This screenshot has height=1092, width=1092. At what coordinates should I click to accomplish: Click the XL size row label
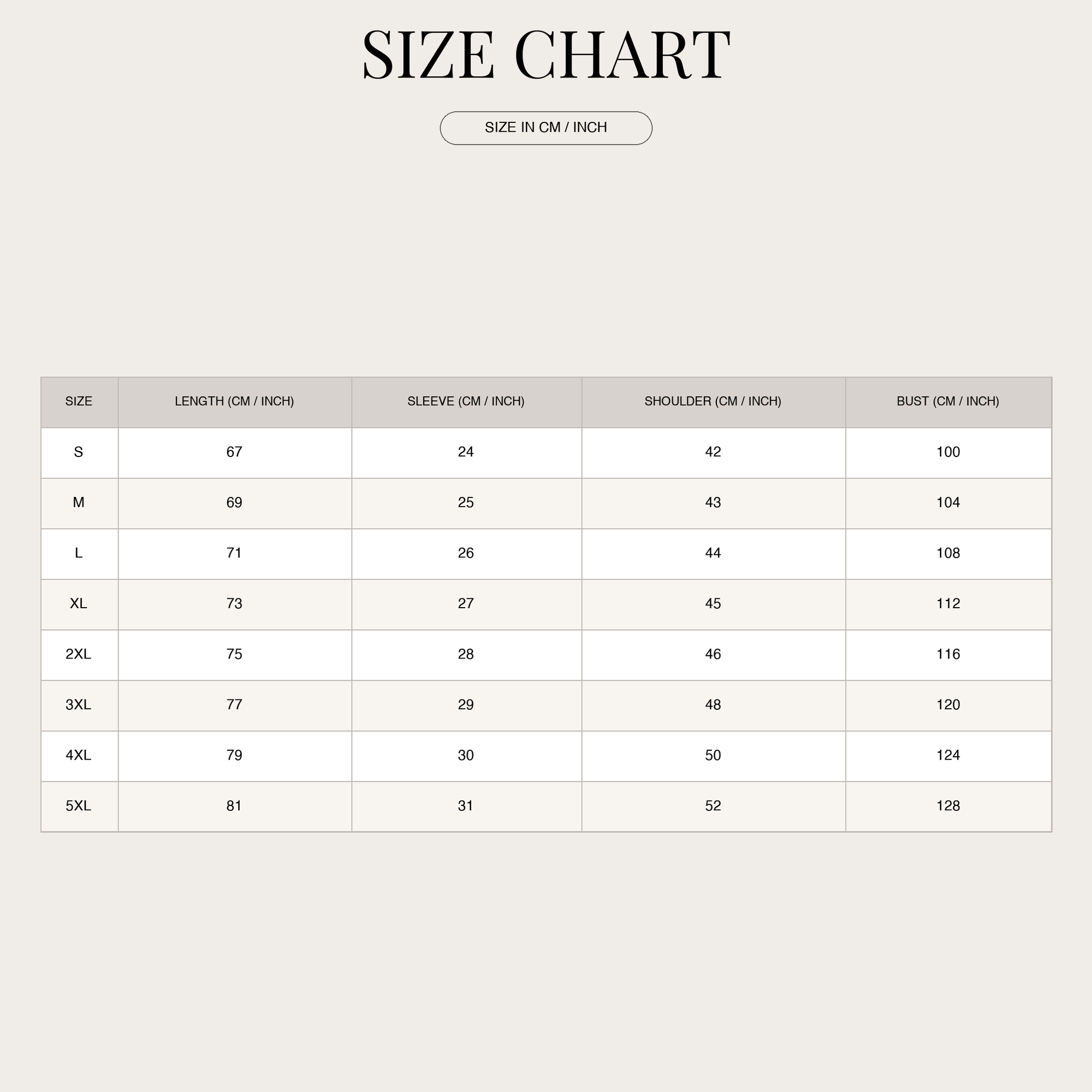(79, 604)
